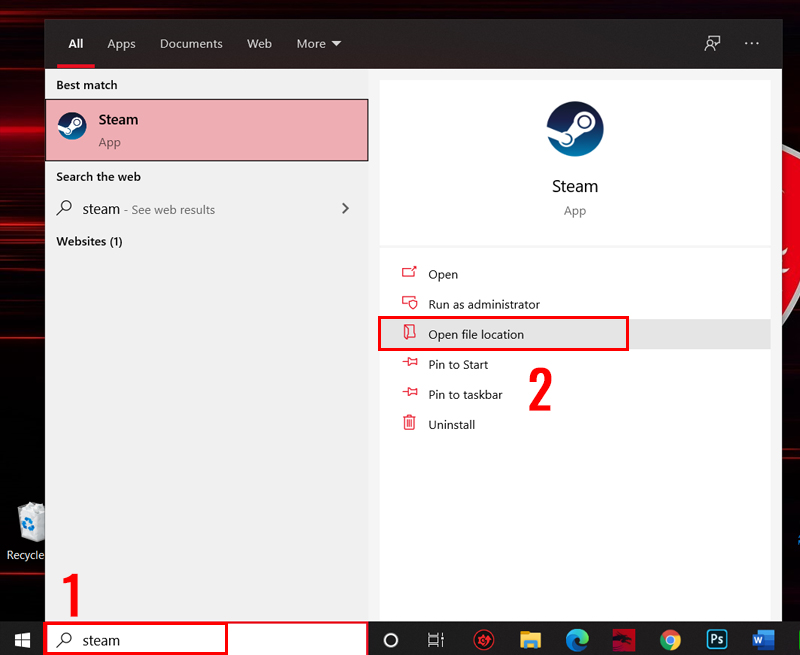Expand the More dropdown filter
This screenshot has height=655, width=800.
click(318, 44)
